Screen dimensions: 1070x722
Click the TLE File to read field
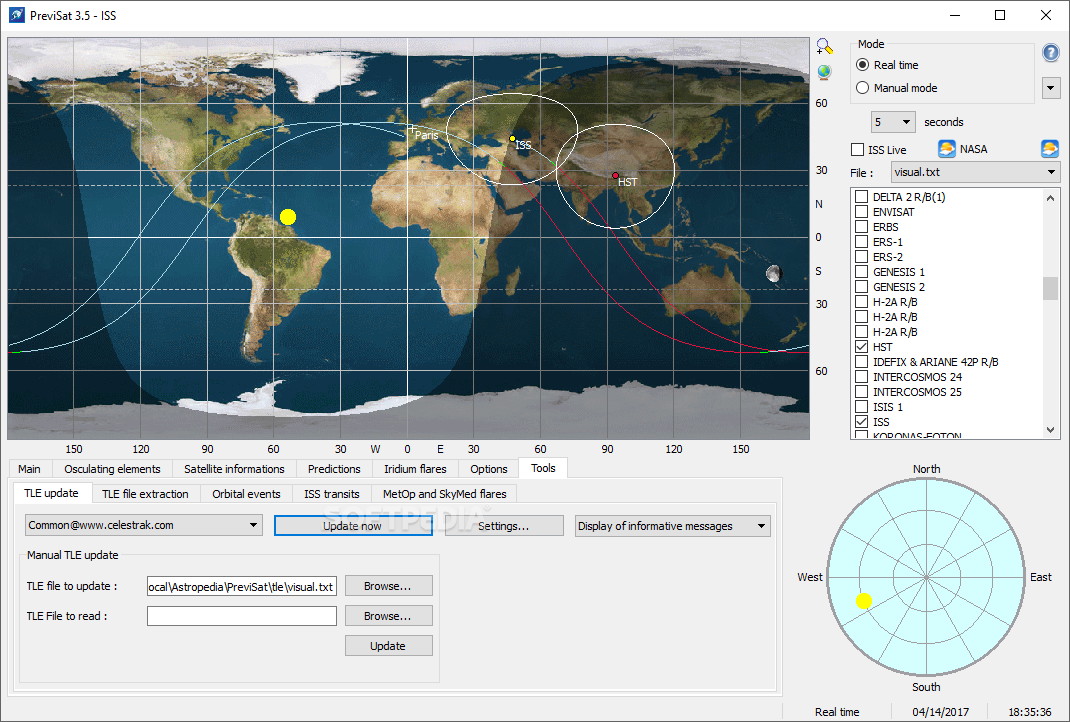pos(242,616)
